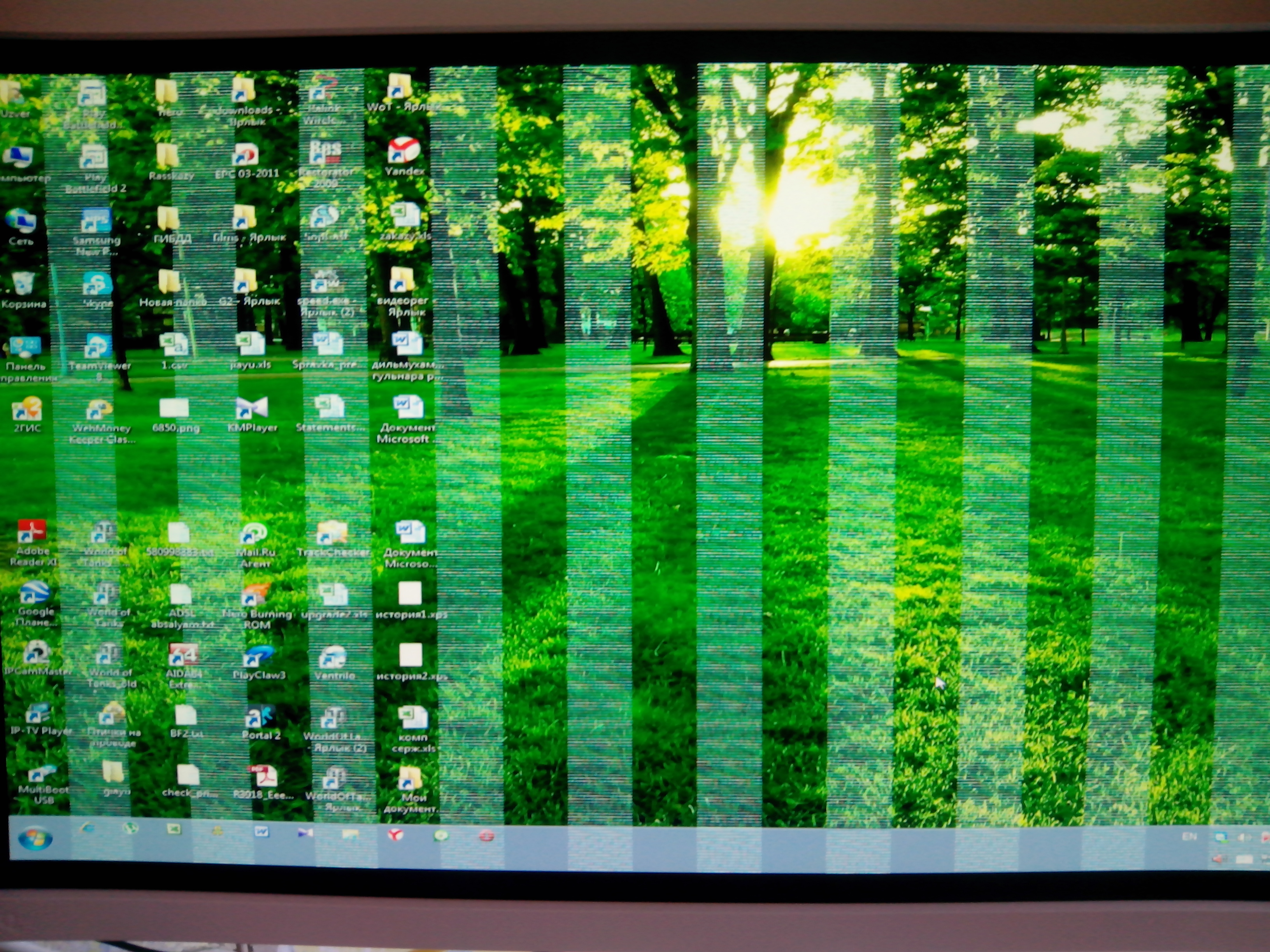Click the Word icon in the taskbar

[x=262, y=831]
